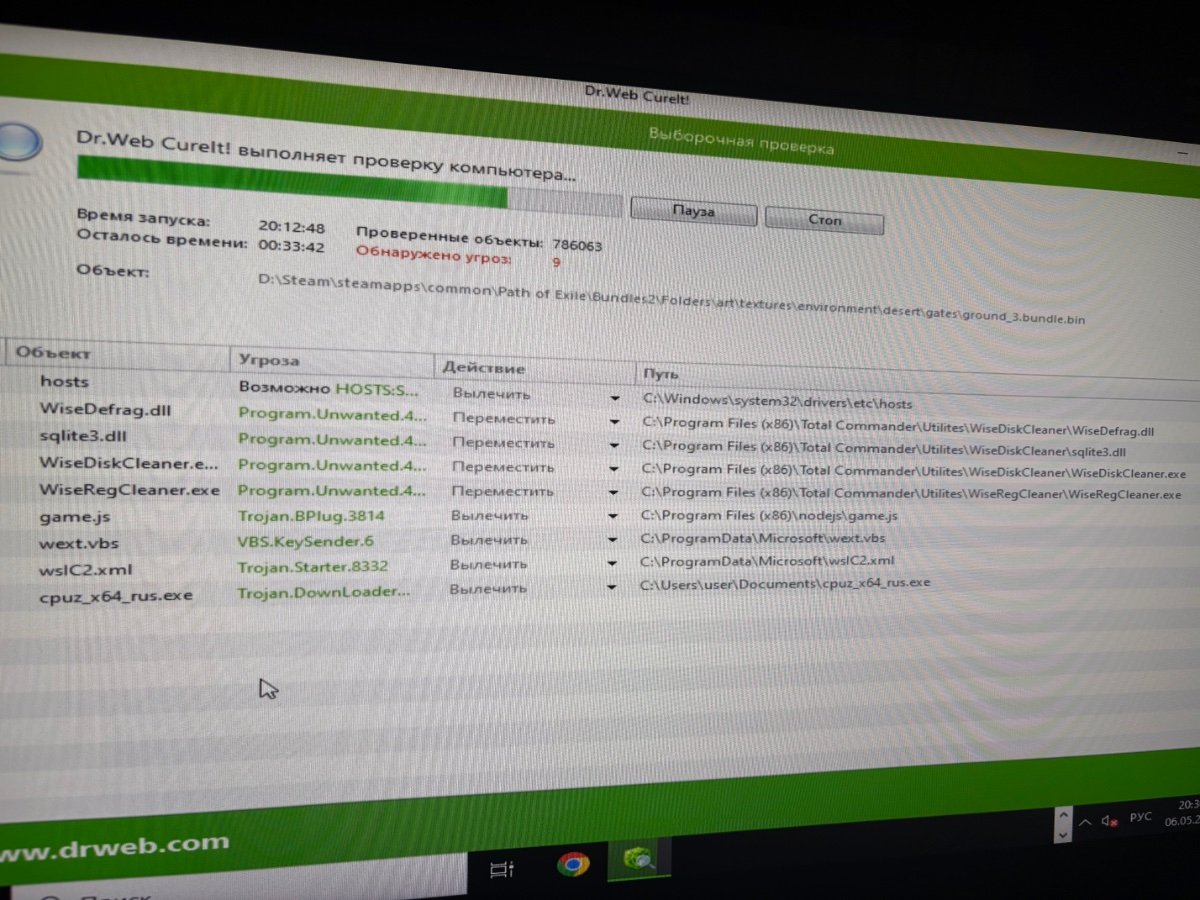Show hidden tray icons chevron
The width and height of the screenshot is (1200, 900).
click(x=1086, y=822)
